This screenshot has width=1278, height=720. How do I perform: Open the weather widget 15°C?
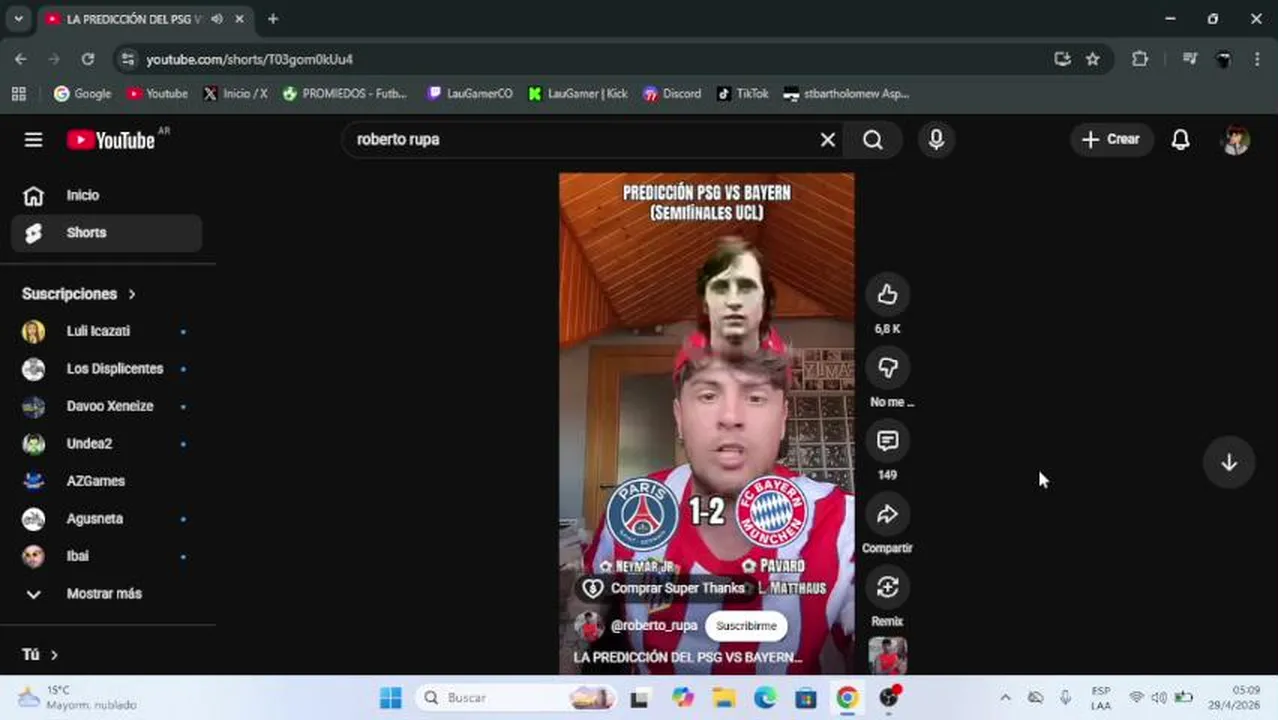click(x=76, y=698)
